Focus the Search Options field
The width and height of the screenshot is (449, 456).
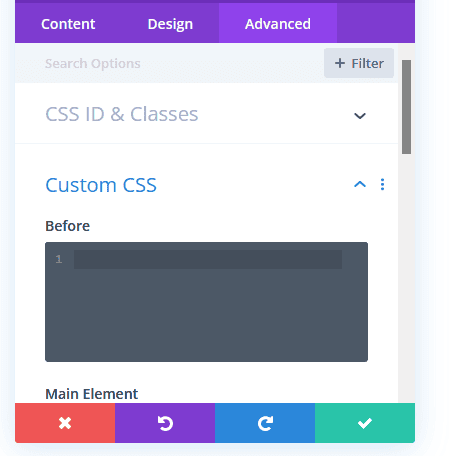point(167,63)
